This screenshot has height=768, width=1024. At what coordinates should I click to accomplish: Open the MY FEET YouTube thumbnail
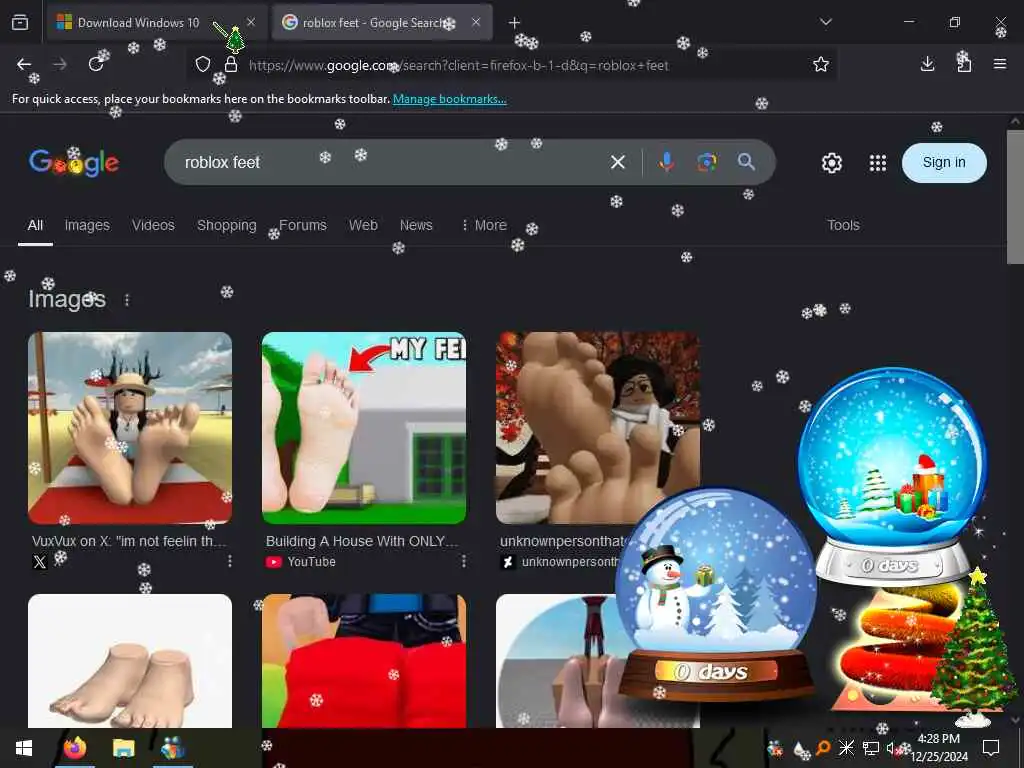coord(364,428)
